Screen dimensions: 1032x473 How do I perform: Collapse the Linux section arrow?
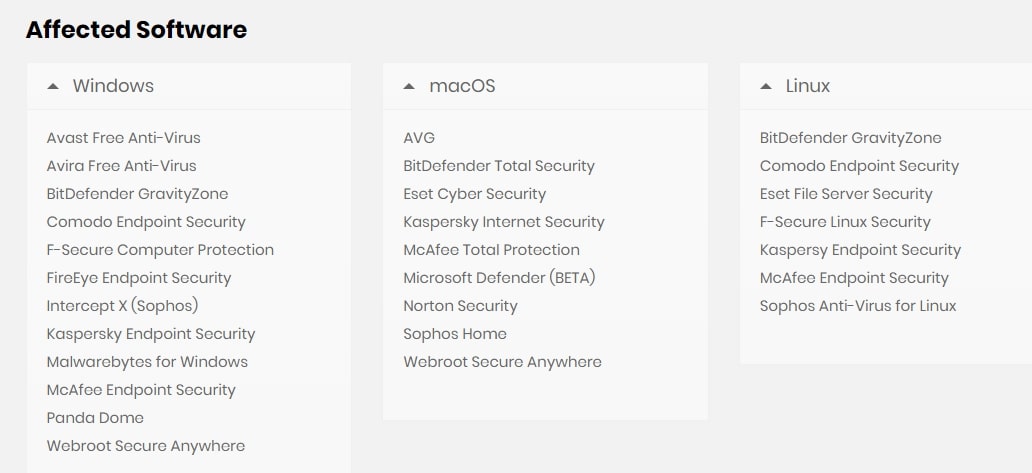766,86
